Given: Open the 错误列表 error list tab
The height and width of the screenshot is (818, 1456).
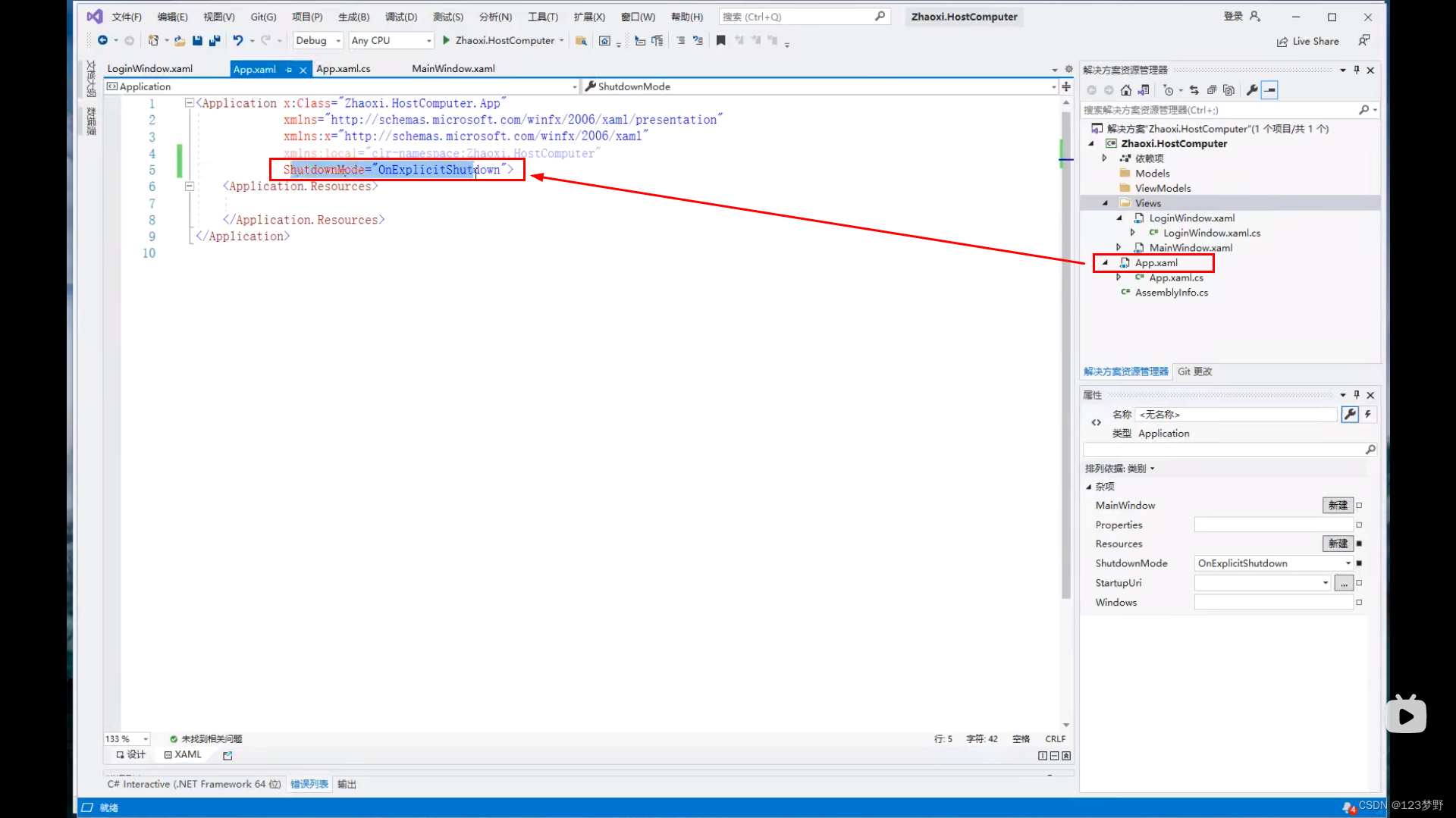Looking at the screenshot, I should (309, 785).
